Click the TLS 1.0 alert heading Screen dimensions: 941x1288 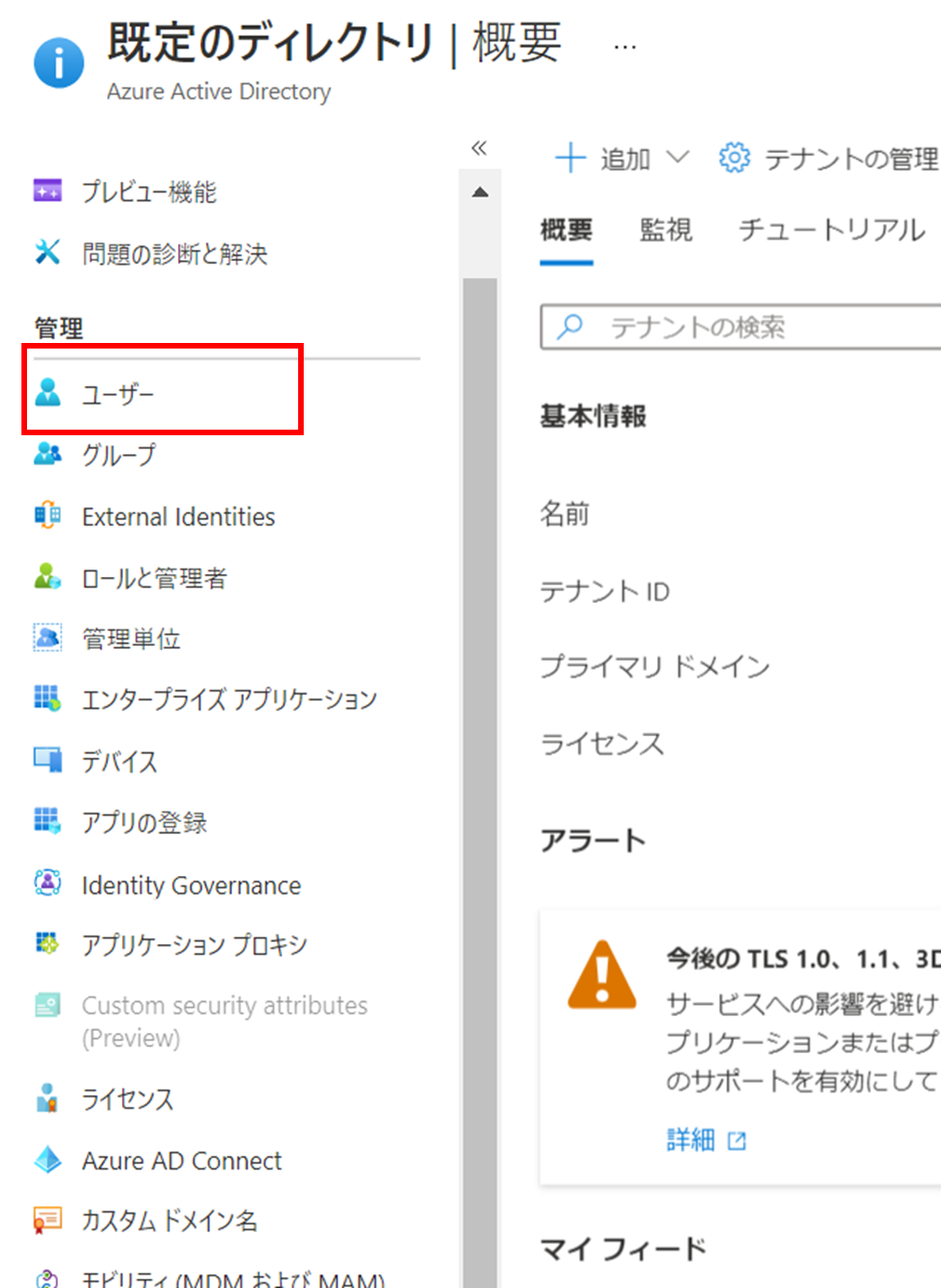(803, 958)
